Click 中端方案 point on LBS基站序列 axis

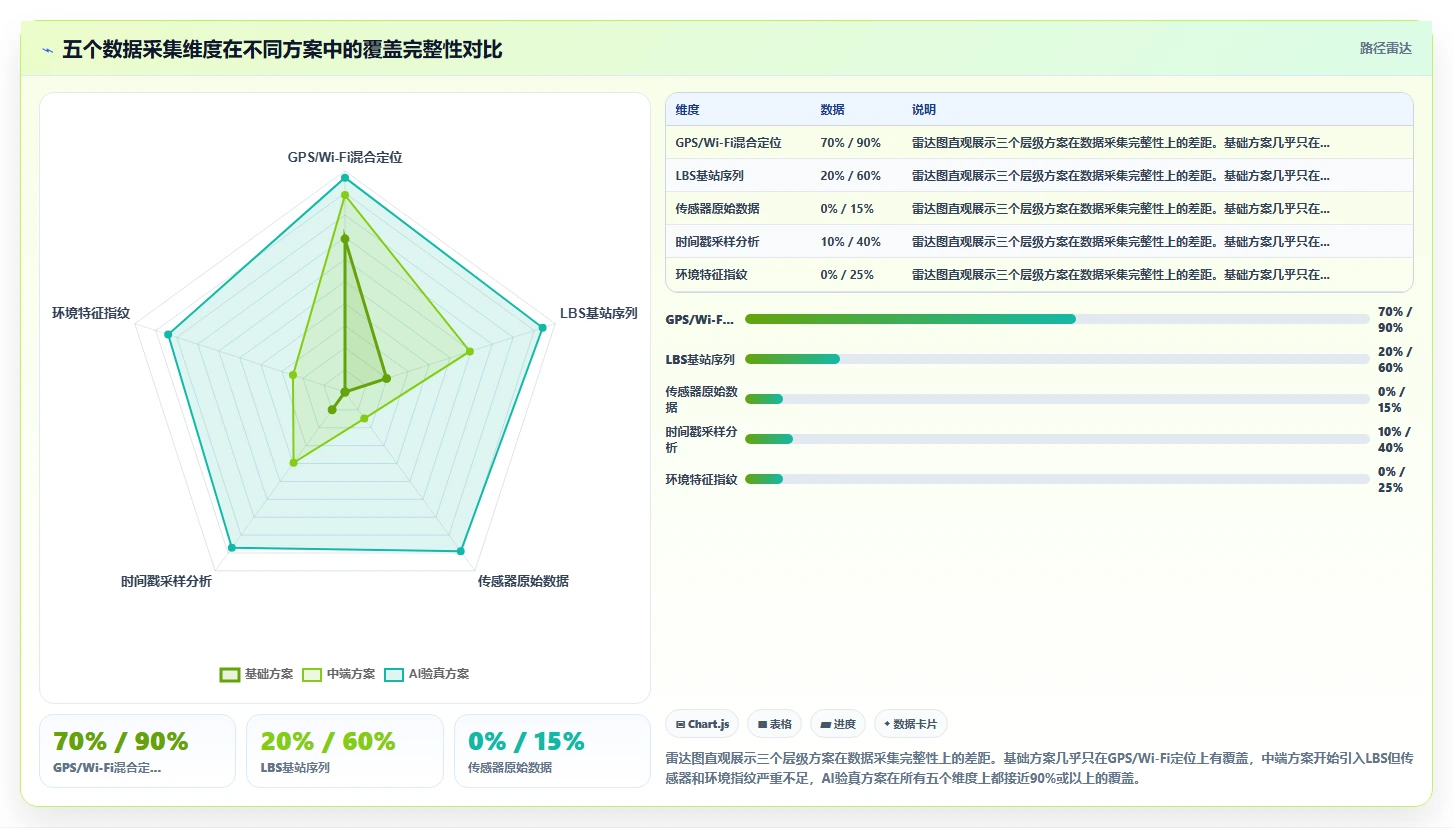click(469, 351)
